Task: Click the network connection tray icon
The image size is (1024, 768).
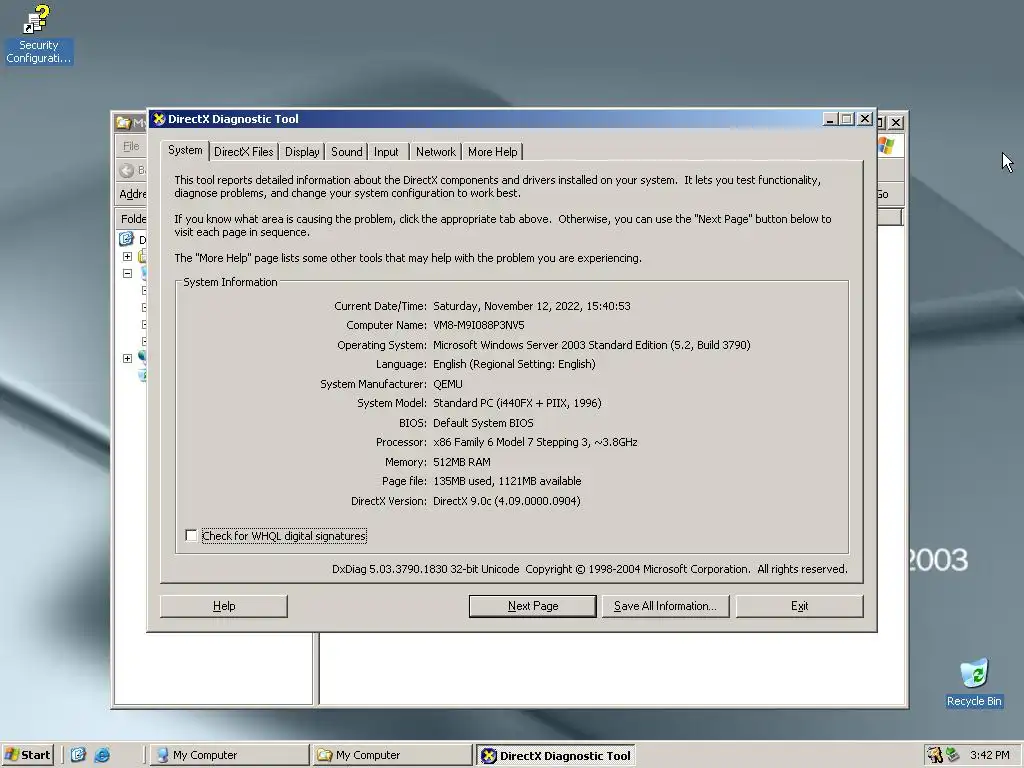Action: pyautogui.click(x=953, y=755)
